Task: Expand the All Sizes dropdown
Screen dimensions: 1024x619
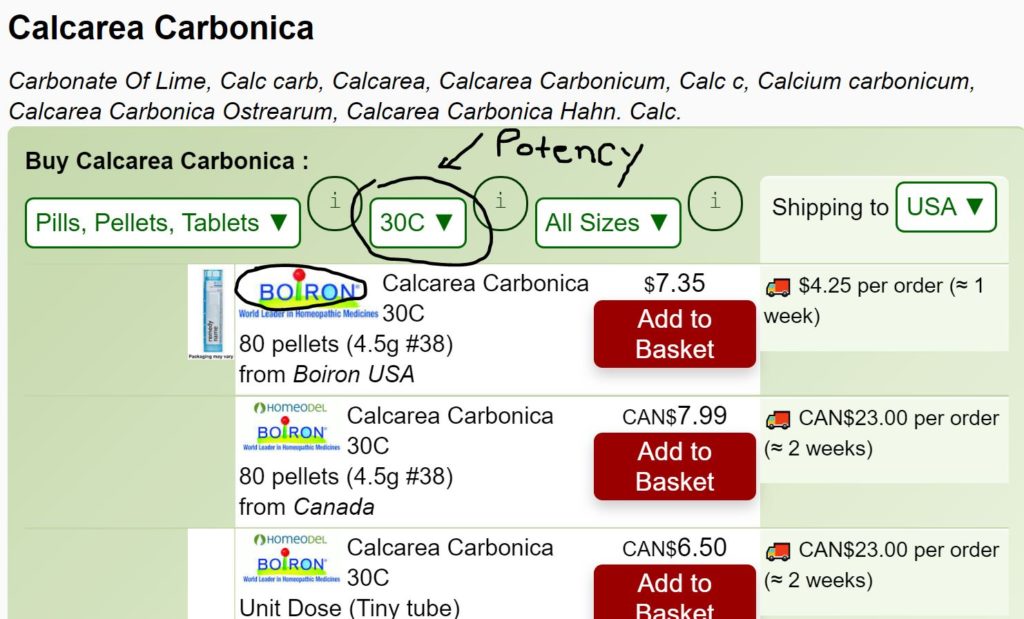Action: tap(607, 223)
